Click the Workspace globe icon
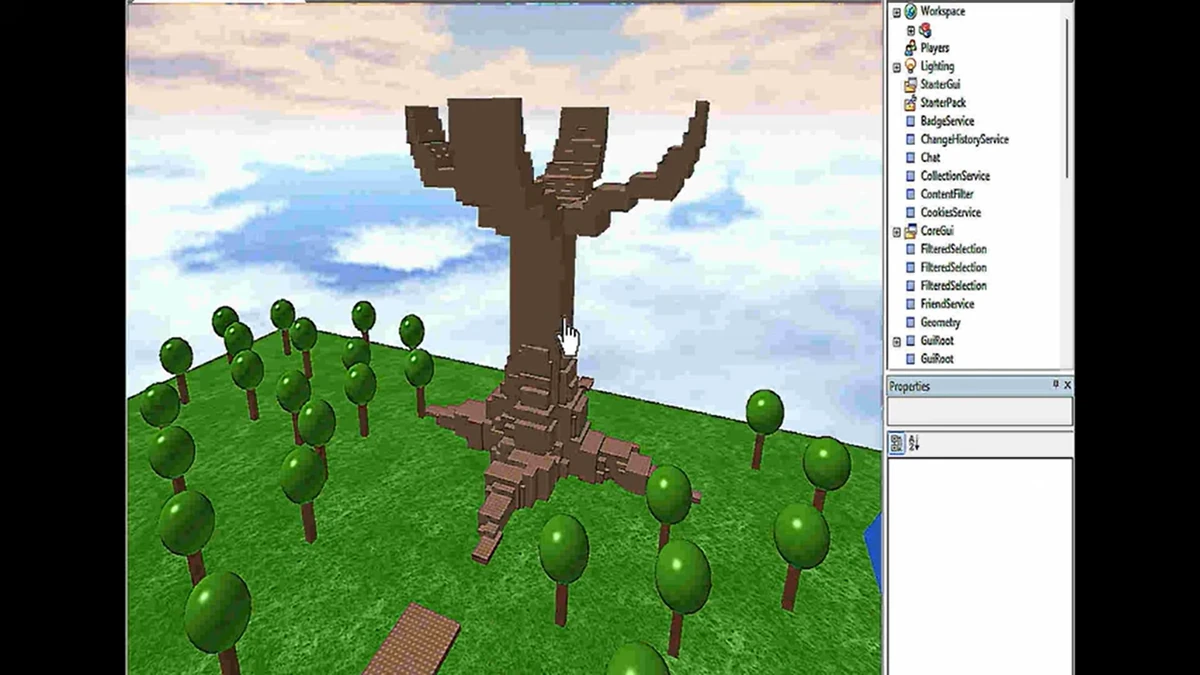The width and height of the screenshot is (1200, 675). (x=910, y=12)
